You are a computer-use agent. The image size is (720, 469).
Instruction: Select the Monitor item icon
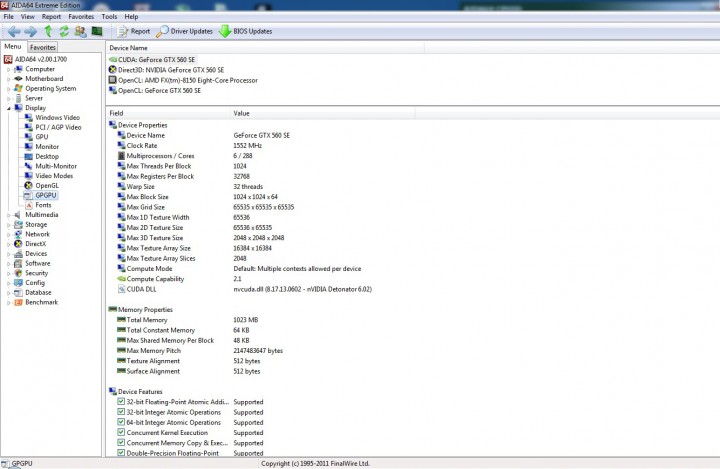coord(28,147)
